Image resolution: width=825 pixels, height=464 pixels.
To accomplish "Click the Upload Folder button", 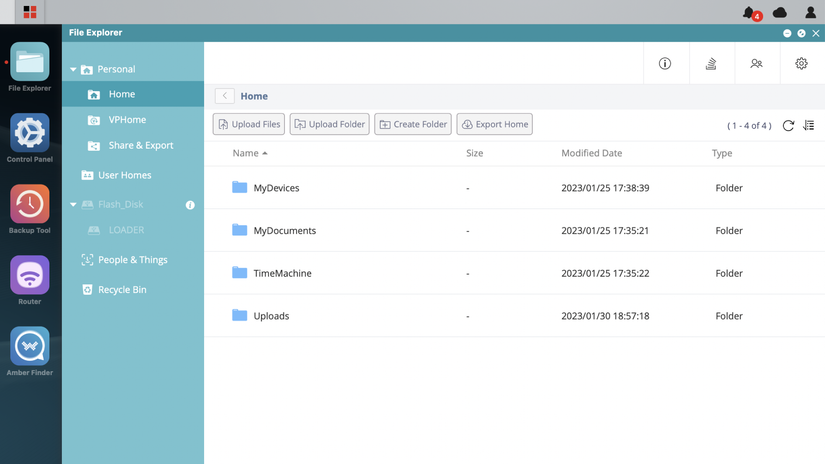I will [329, 124].
